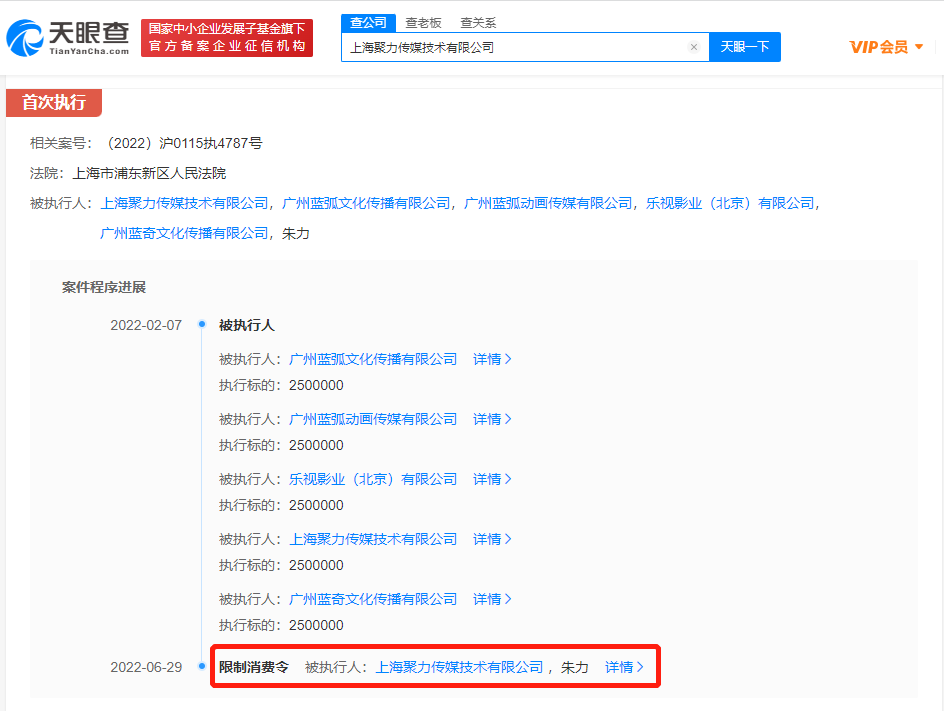Open 上海聚力传媒技术有限公司 link under 2022-02-07

pyautogui.click(x=373, y=539)
